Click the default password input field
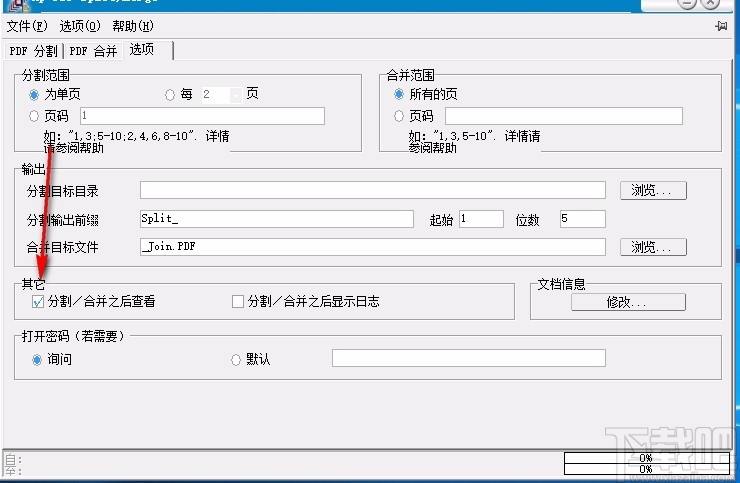 (x=469, y=358)
